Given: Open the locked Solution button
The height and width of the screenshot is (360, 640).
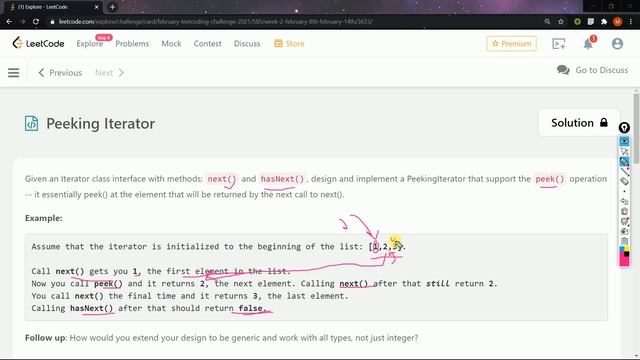Looking at the screenshot, I should [x=579, y=123].
